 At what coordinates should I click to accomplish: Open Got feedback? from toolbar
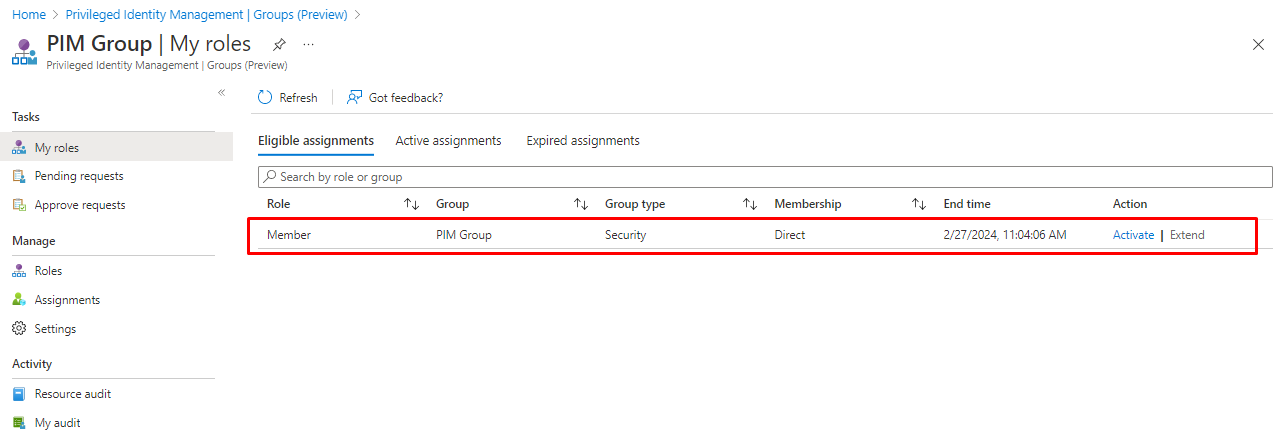click(x=394, y=97)
